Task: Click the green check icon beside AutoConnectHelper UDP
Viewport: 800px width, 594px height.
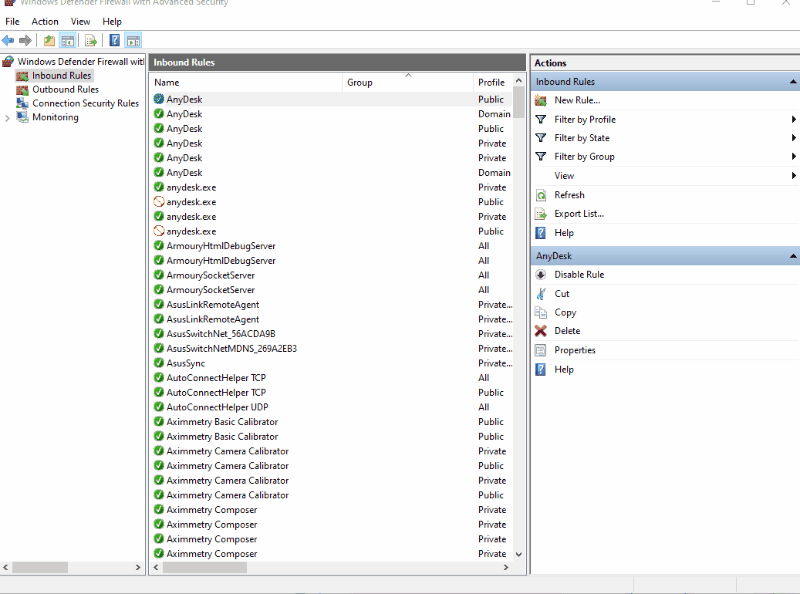Action: click(x=159, y=407)
